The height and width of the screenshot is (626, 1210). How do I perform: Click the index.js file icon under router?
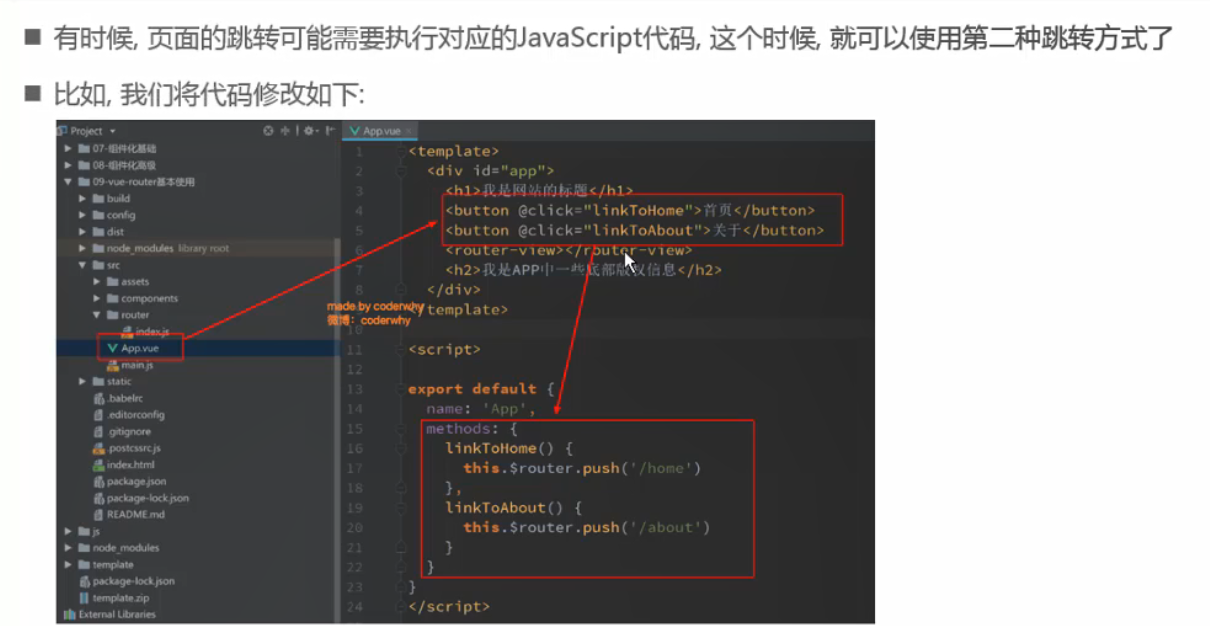click(x=127, y=331)
